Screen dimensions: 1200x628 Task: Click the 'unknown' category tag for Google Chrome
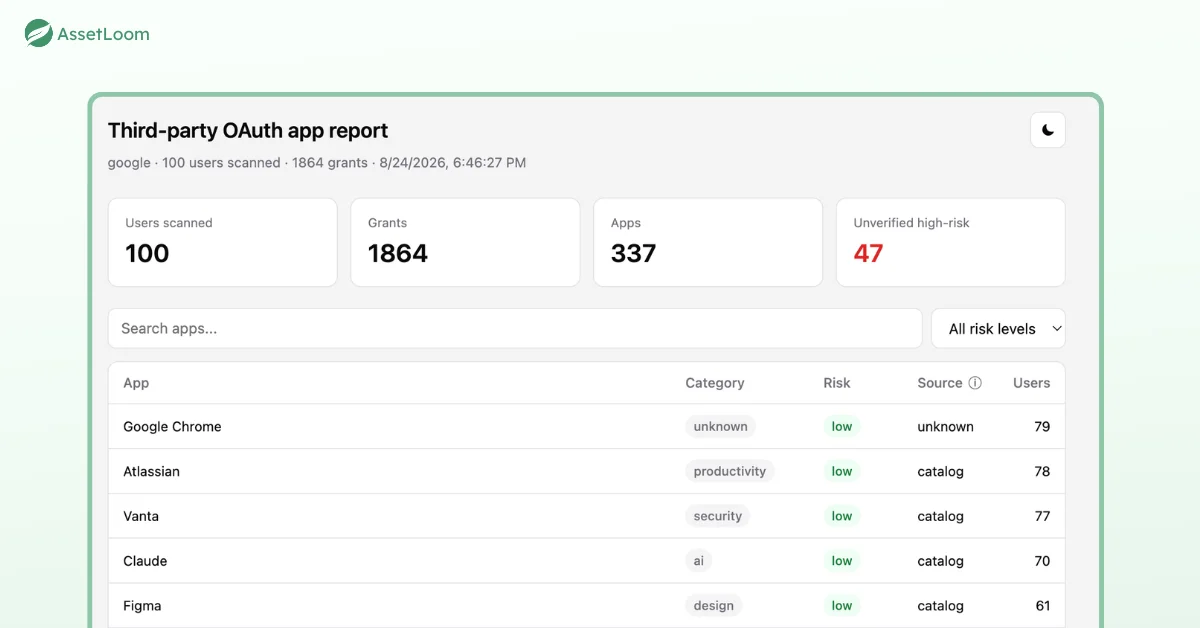(721, 426)
